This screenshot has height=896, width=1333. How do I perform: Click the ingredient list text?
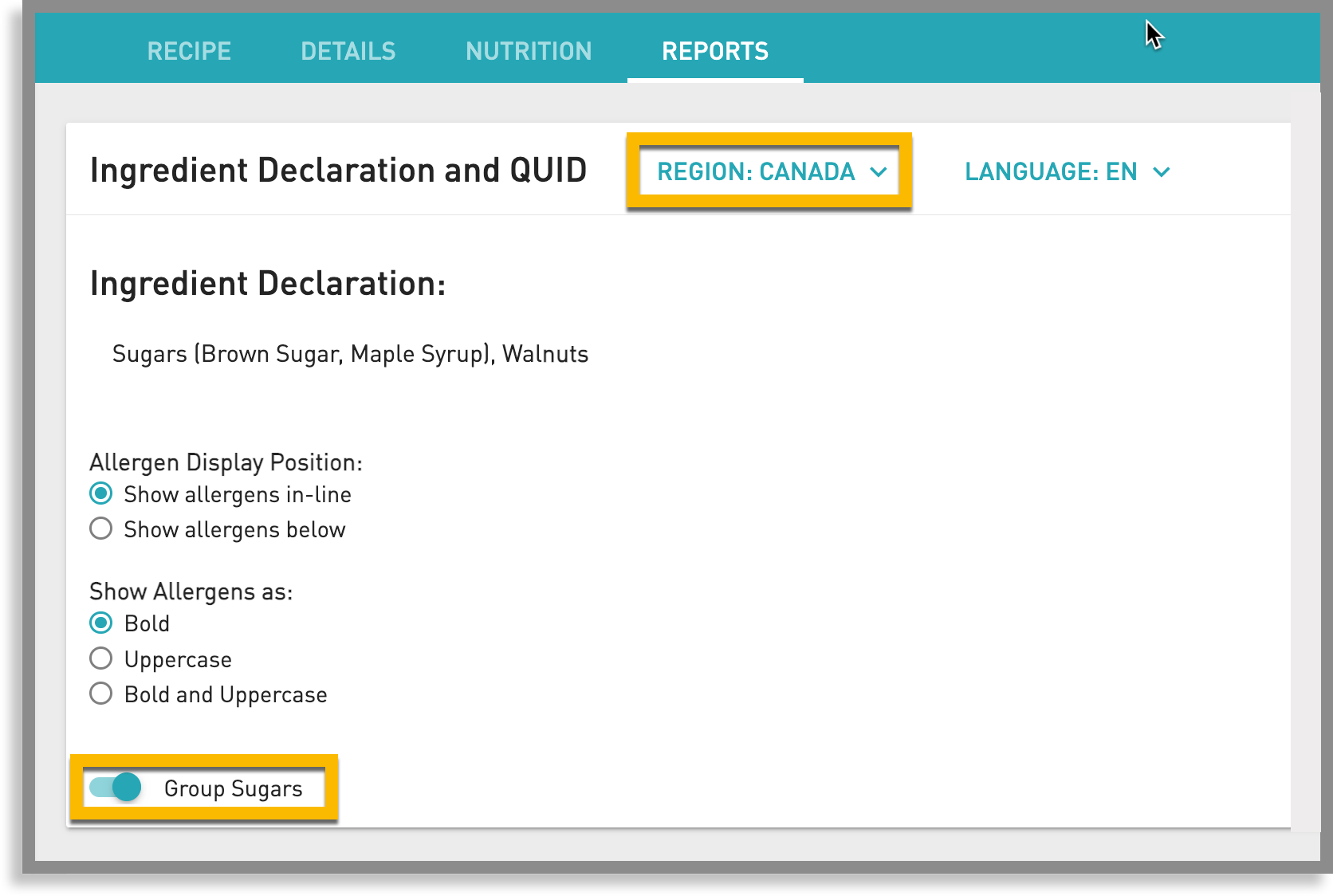coord(351,354)
